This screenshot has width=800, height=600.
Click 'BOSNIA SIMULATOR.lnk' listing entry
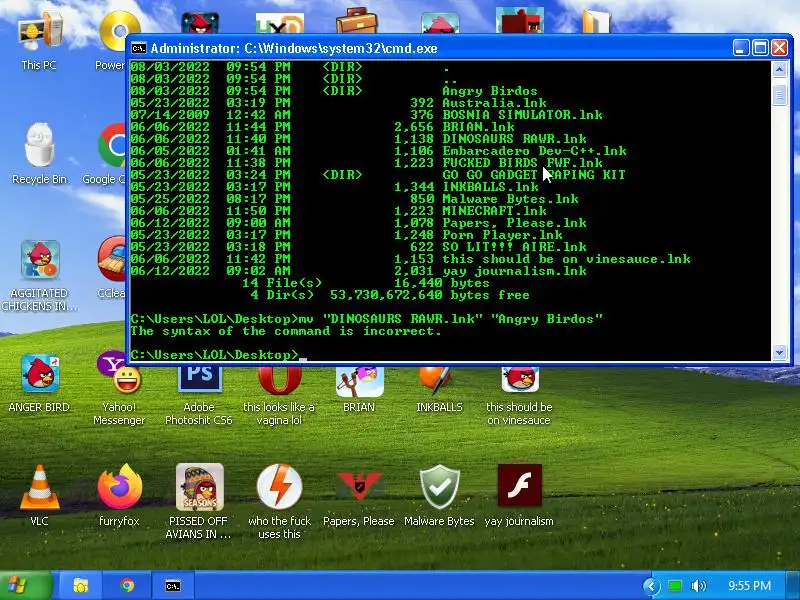click(x=522, y=115)
